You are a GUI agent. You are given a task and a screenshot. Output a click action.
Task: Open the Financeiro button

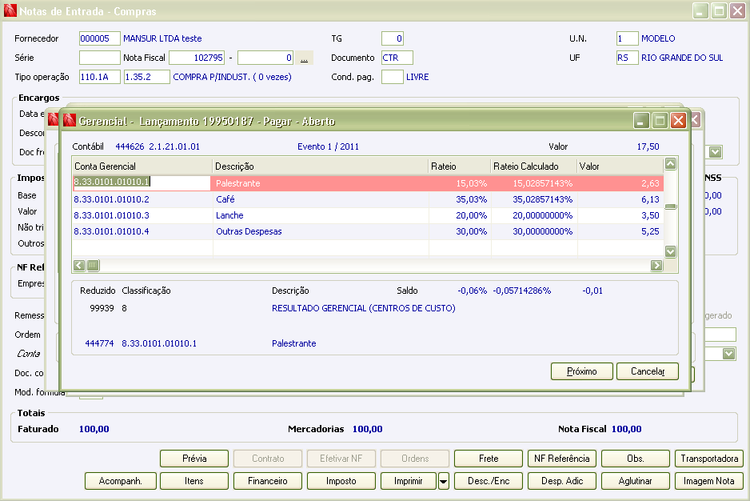[267, 481]
